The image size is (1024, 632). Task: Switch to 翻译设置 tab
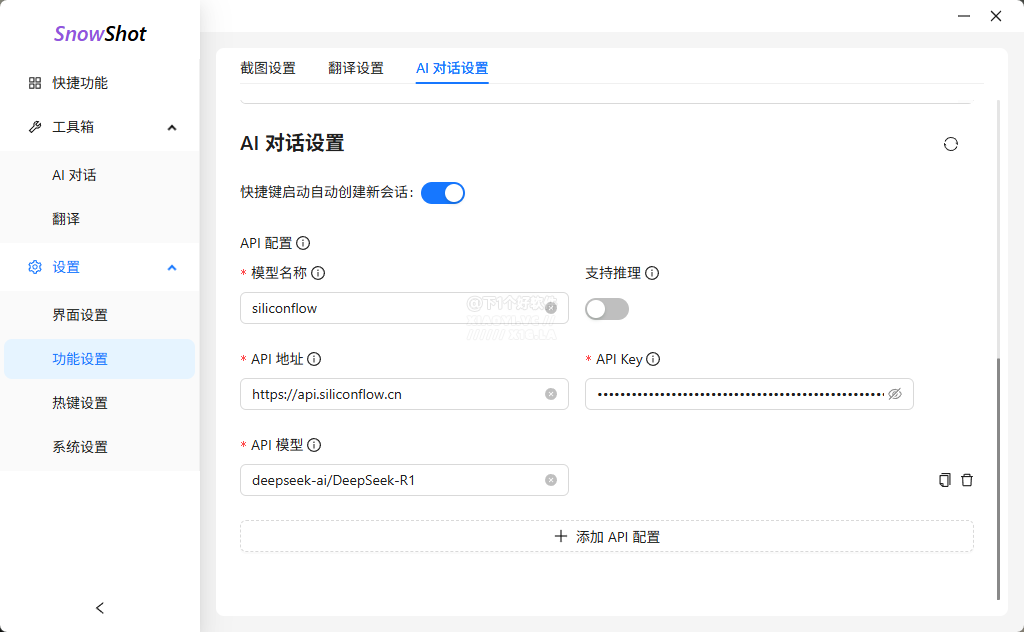(356, 68)
